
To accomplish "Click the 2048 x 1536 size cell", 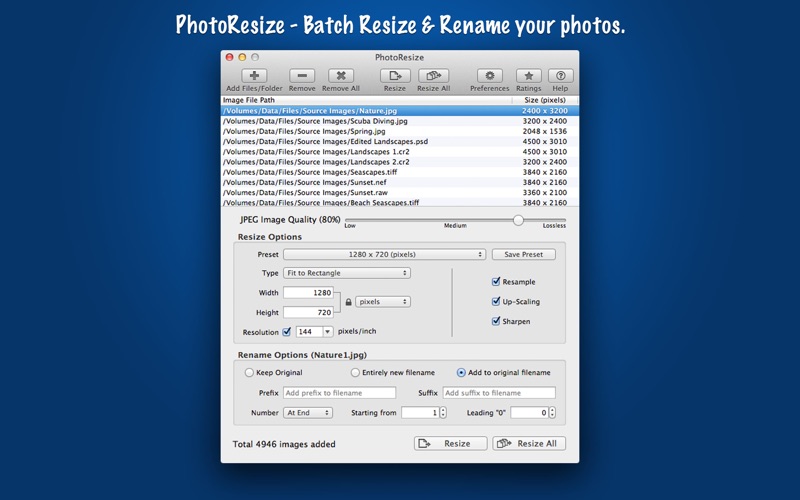I will point(545,131).
